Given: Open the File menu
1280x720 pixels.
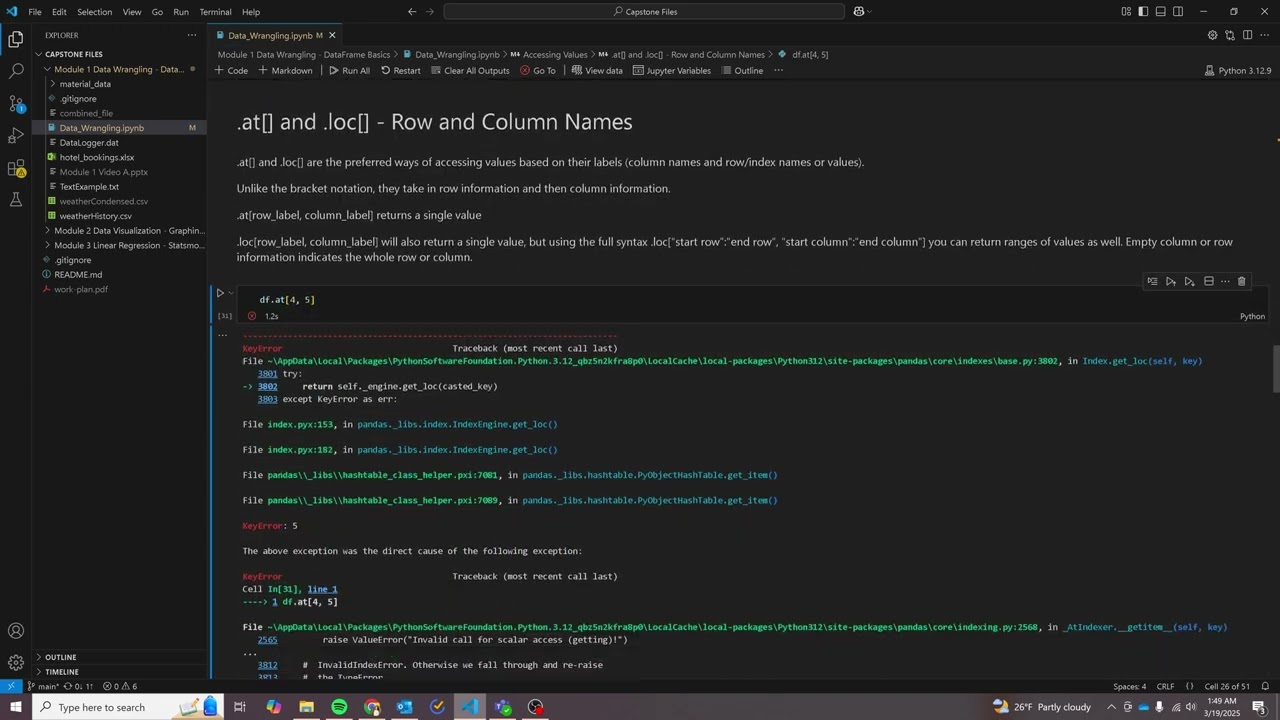Looking at the screenshot, I should coord(35,12).
